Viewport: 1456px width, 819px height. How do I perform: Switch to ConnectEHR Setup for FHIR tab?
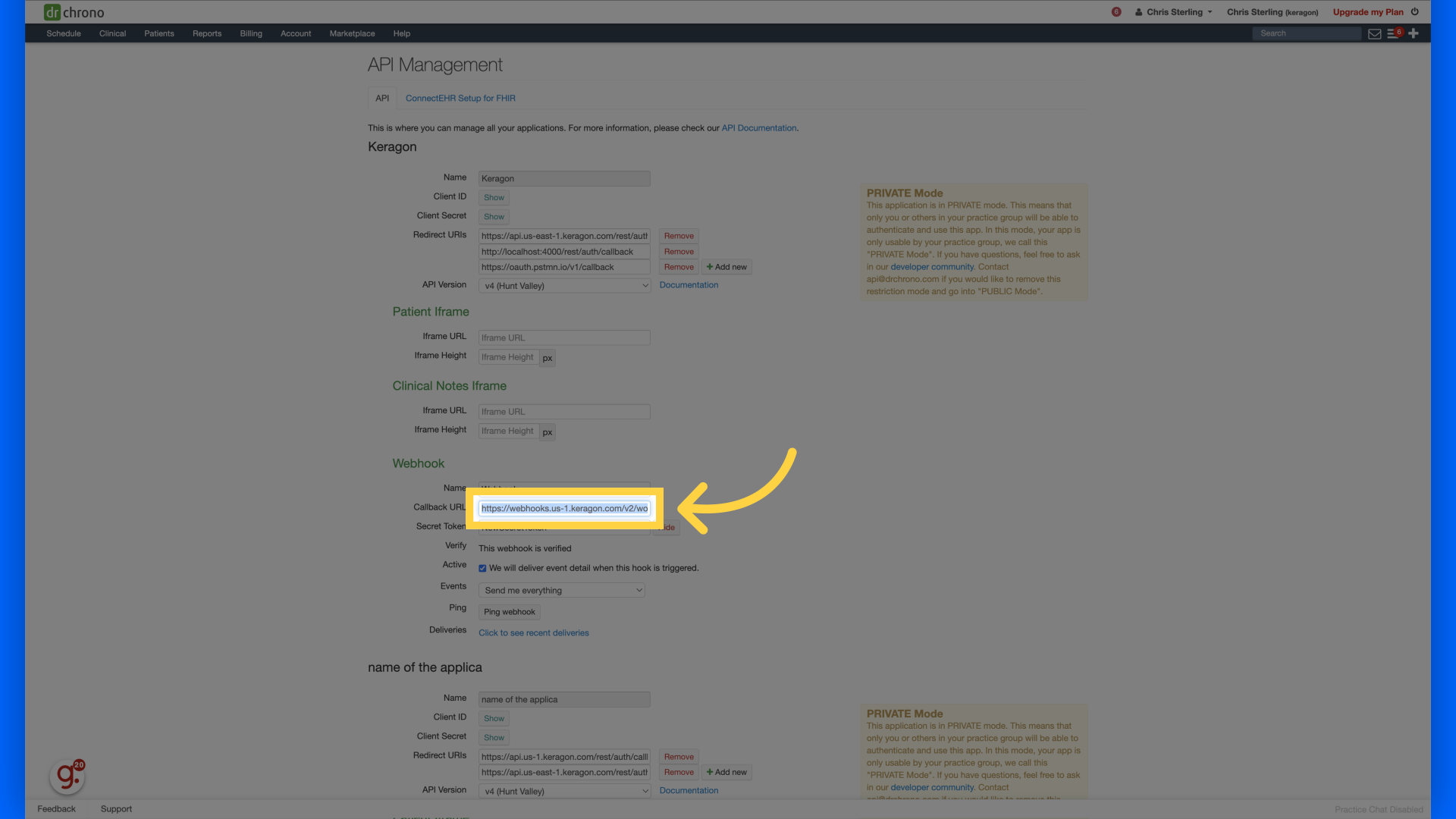click(460, 98)
